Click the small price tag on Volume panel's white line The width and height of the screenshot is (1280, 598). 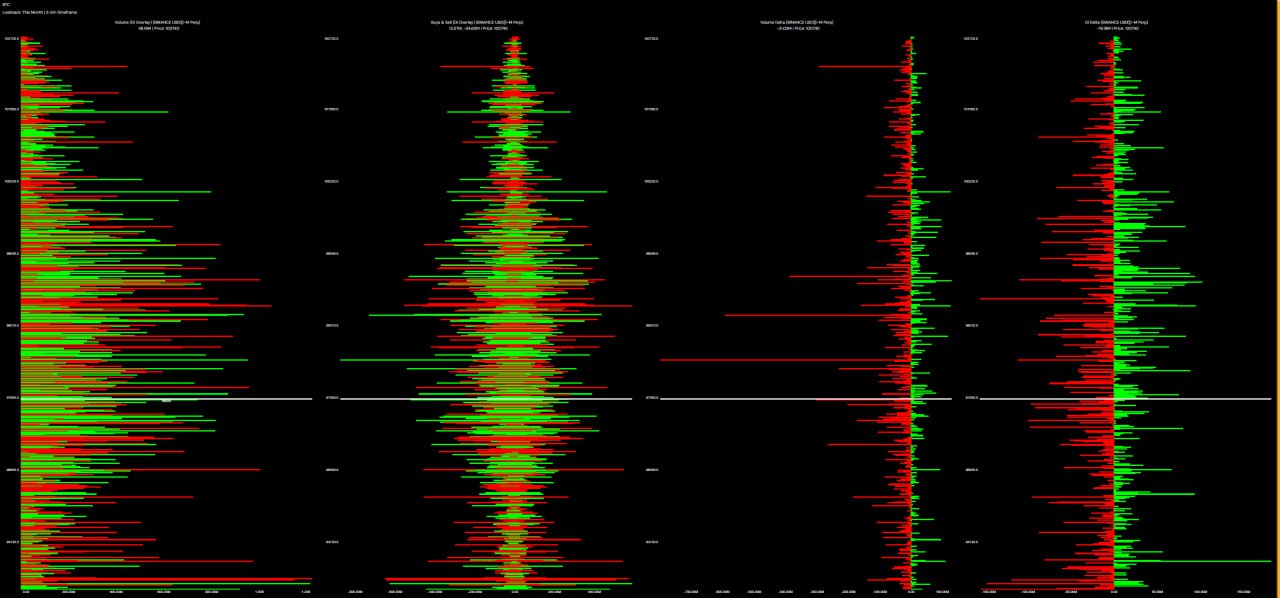point(167,400)
